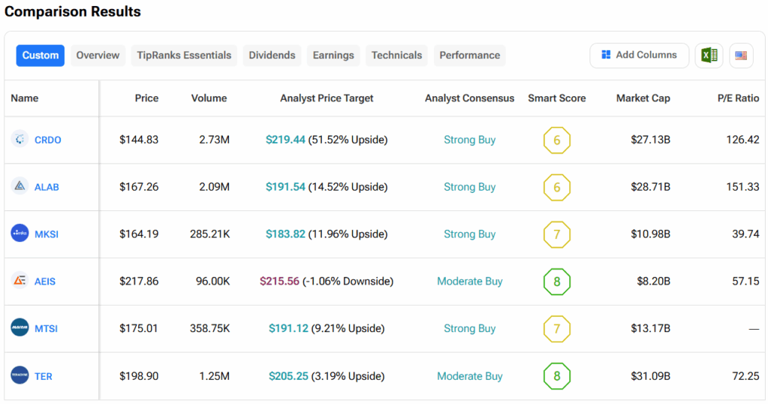Click the MTSI company logo icon
The height and width of the screenshot is (404, 768).
click(x=20, y=328)
